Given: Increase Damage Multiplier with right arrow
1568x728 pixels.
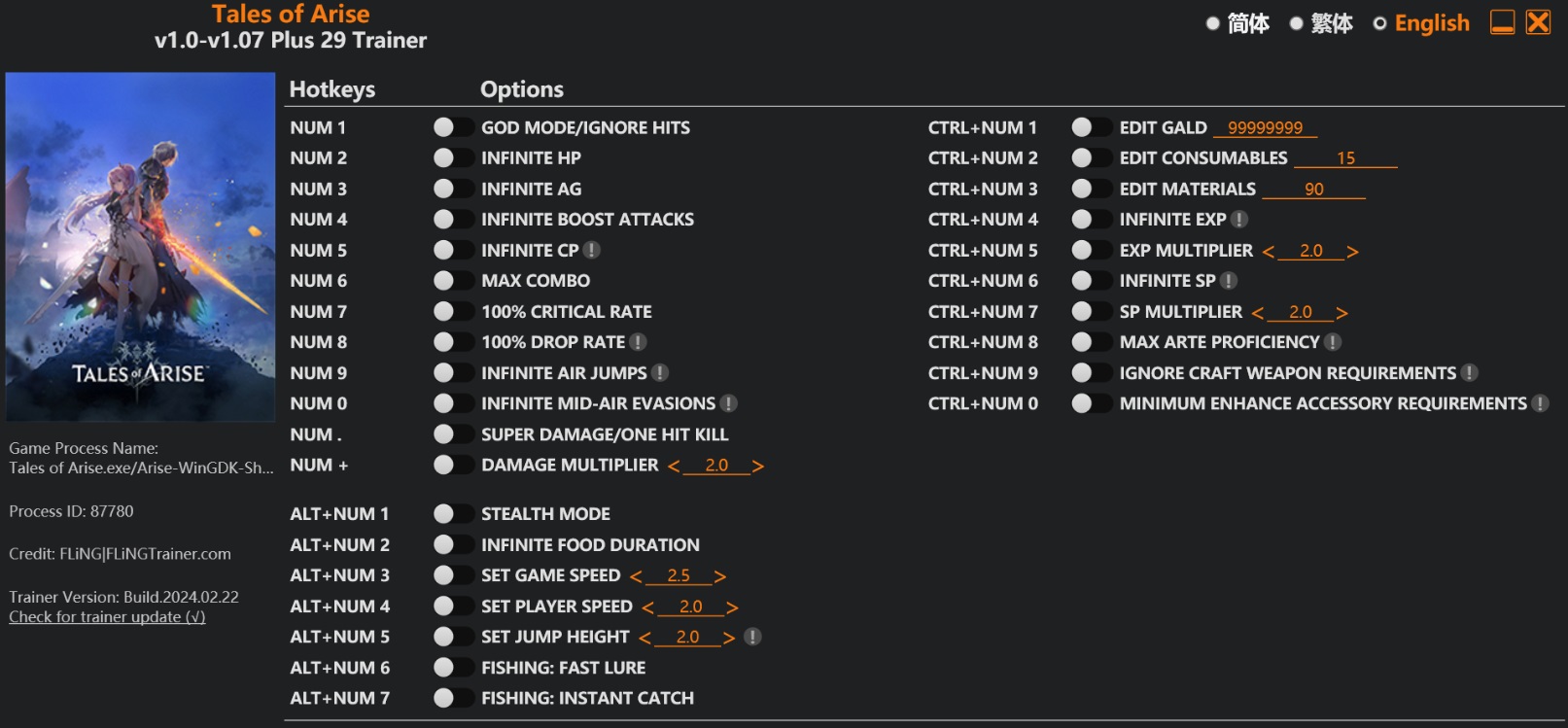Looking at the screenshot, I should point(758,467).
